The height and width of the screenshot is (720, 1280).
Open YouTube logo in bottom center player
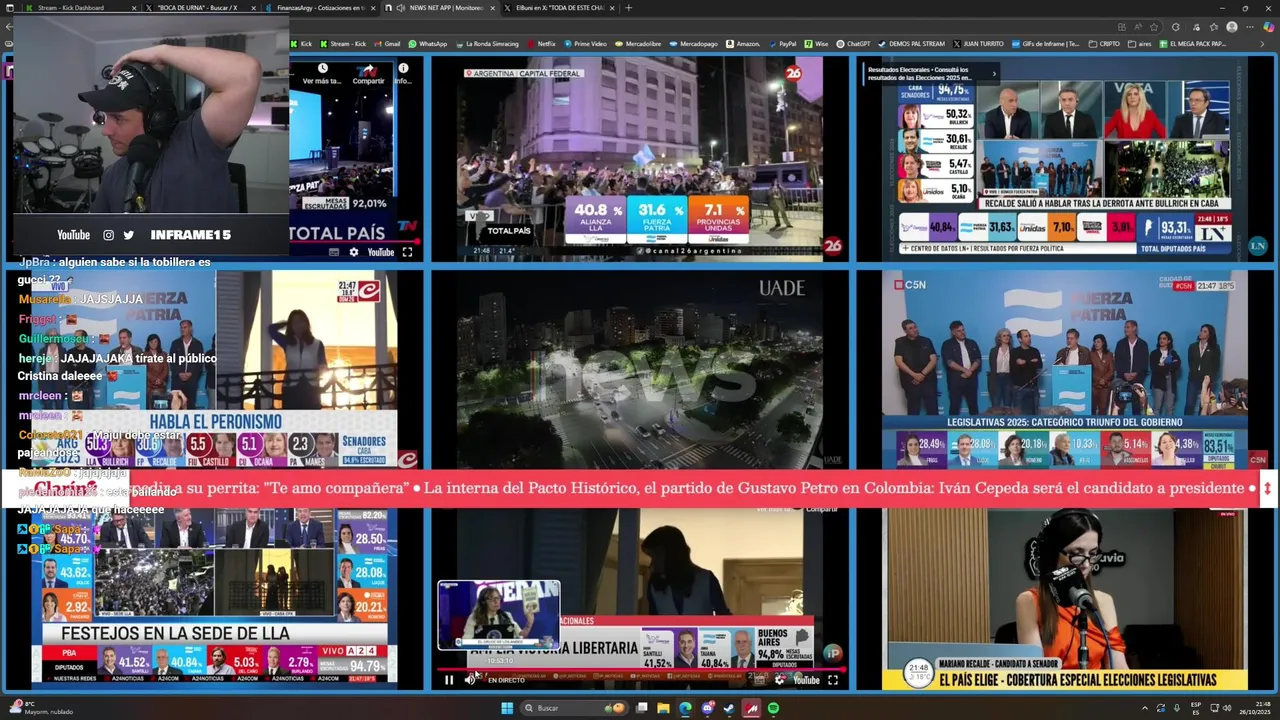coord(806,680)
